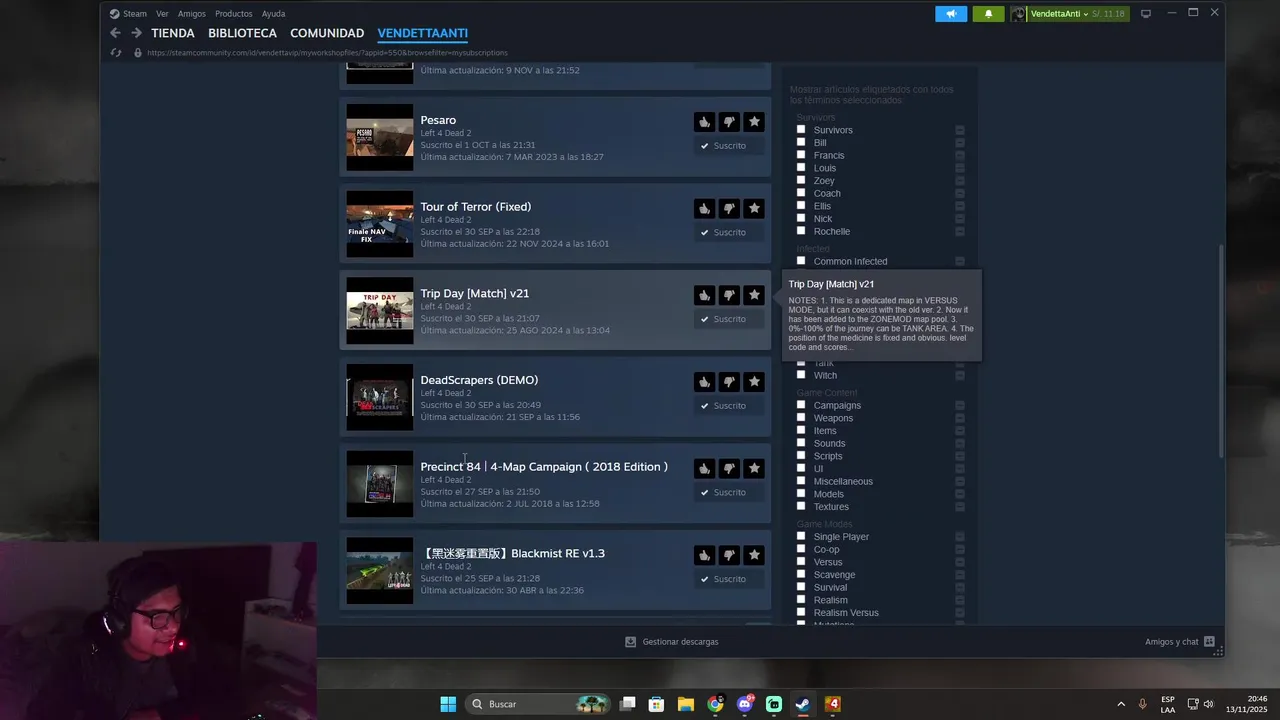
Task: Open the Amigos menu
Action: [192, 14]
